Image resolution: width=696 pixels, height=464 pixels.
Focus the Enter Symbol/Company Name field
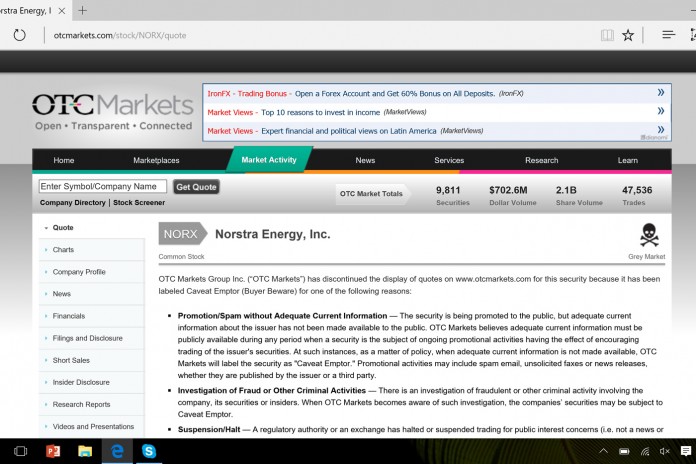click(103, 186)
